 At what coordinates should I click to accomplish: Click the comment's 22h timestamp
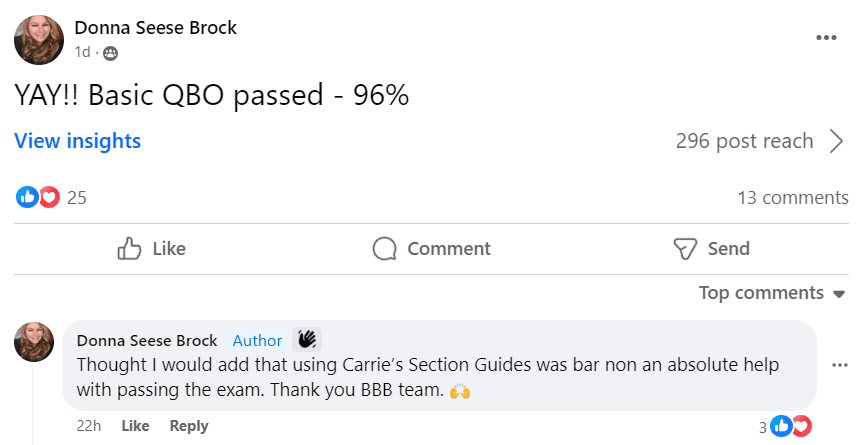pos(88,426)
